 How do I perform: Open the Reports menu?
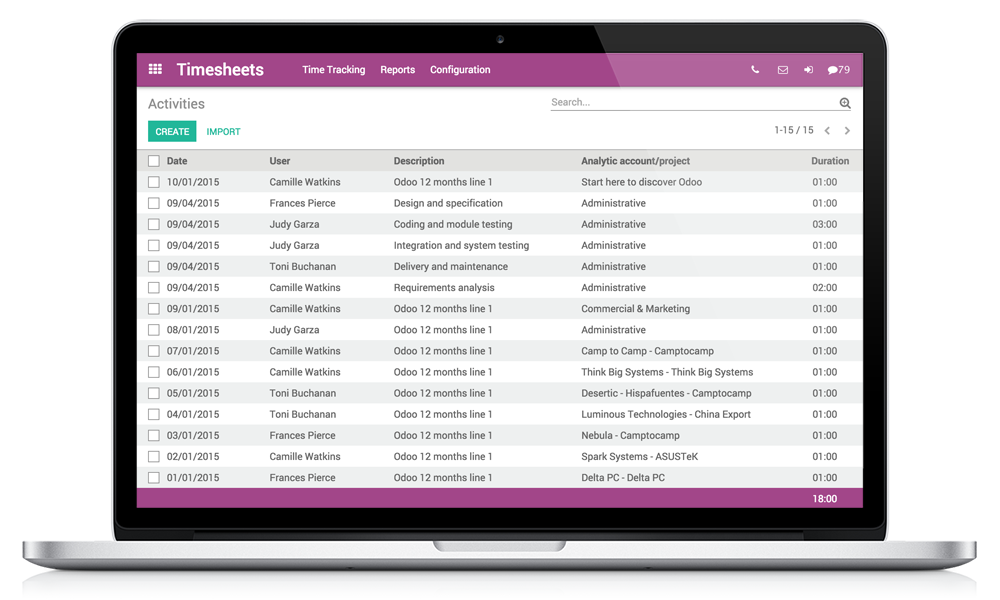(x=397, y=70)
